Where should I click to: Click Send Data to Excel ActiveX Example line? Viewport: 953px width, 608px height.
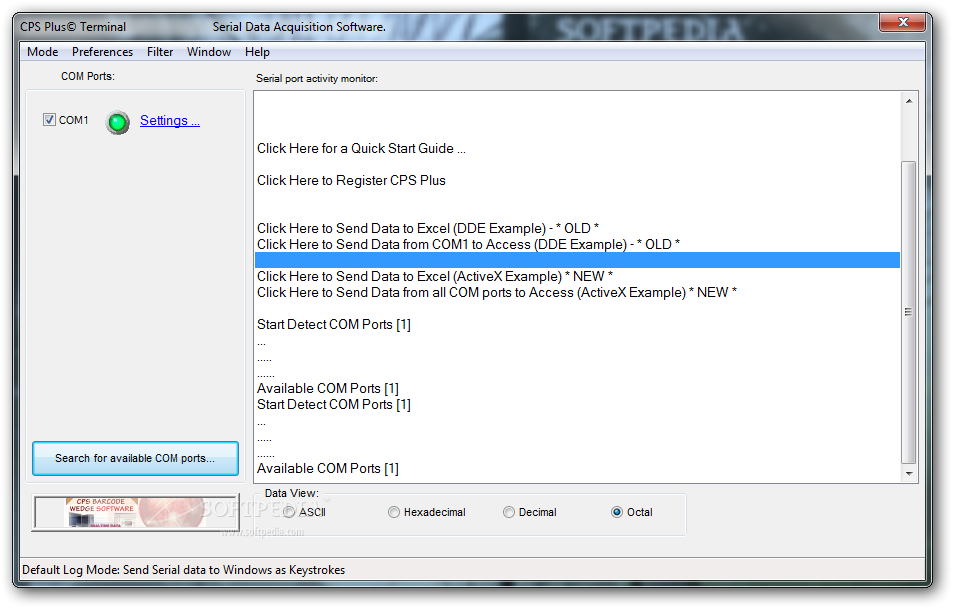coord(435,277)
